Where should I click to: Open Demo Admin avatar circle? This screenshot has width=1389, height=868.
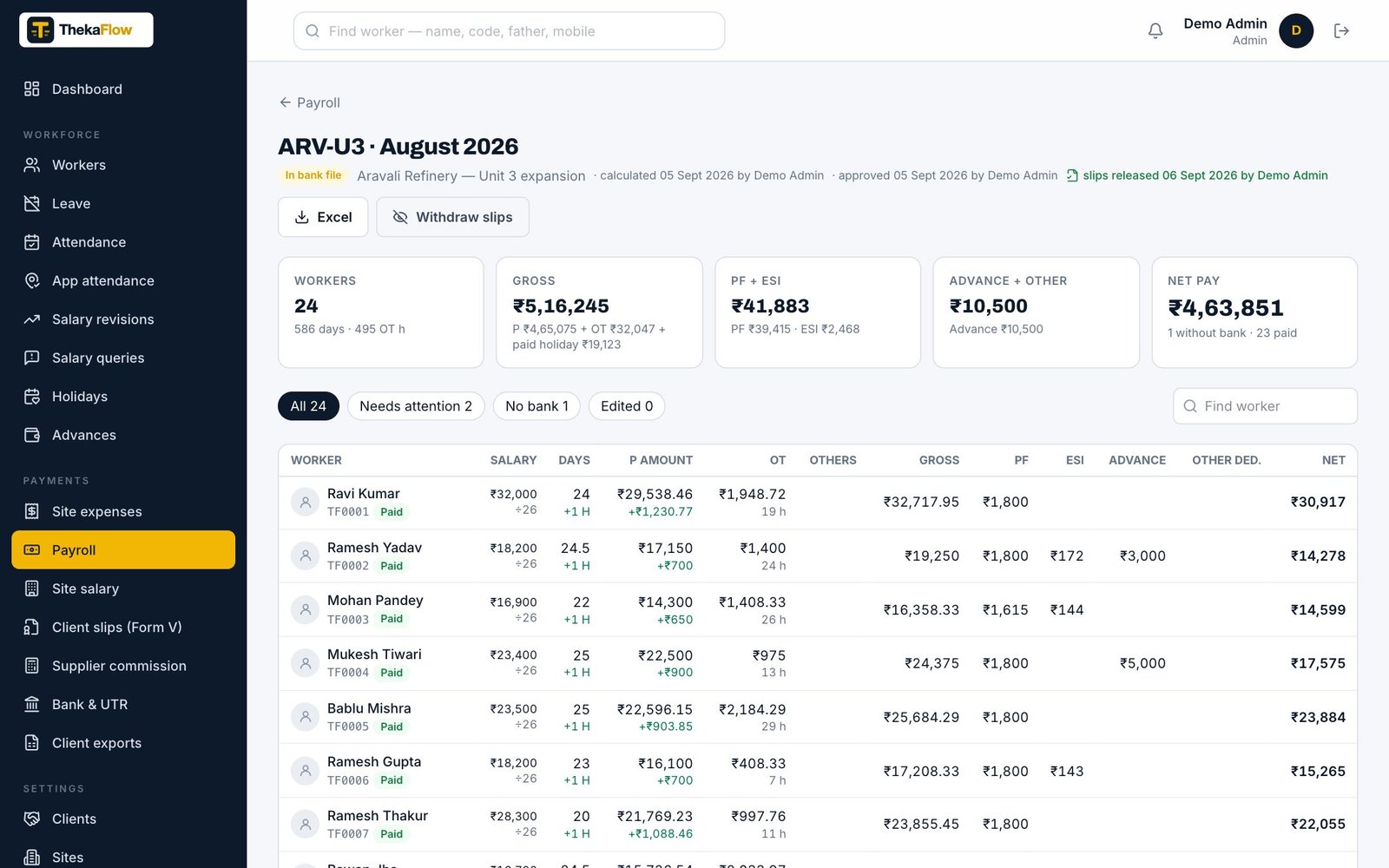1295,31
